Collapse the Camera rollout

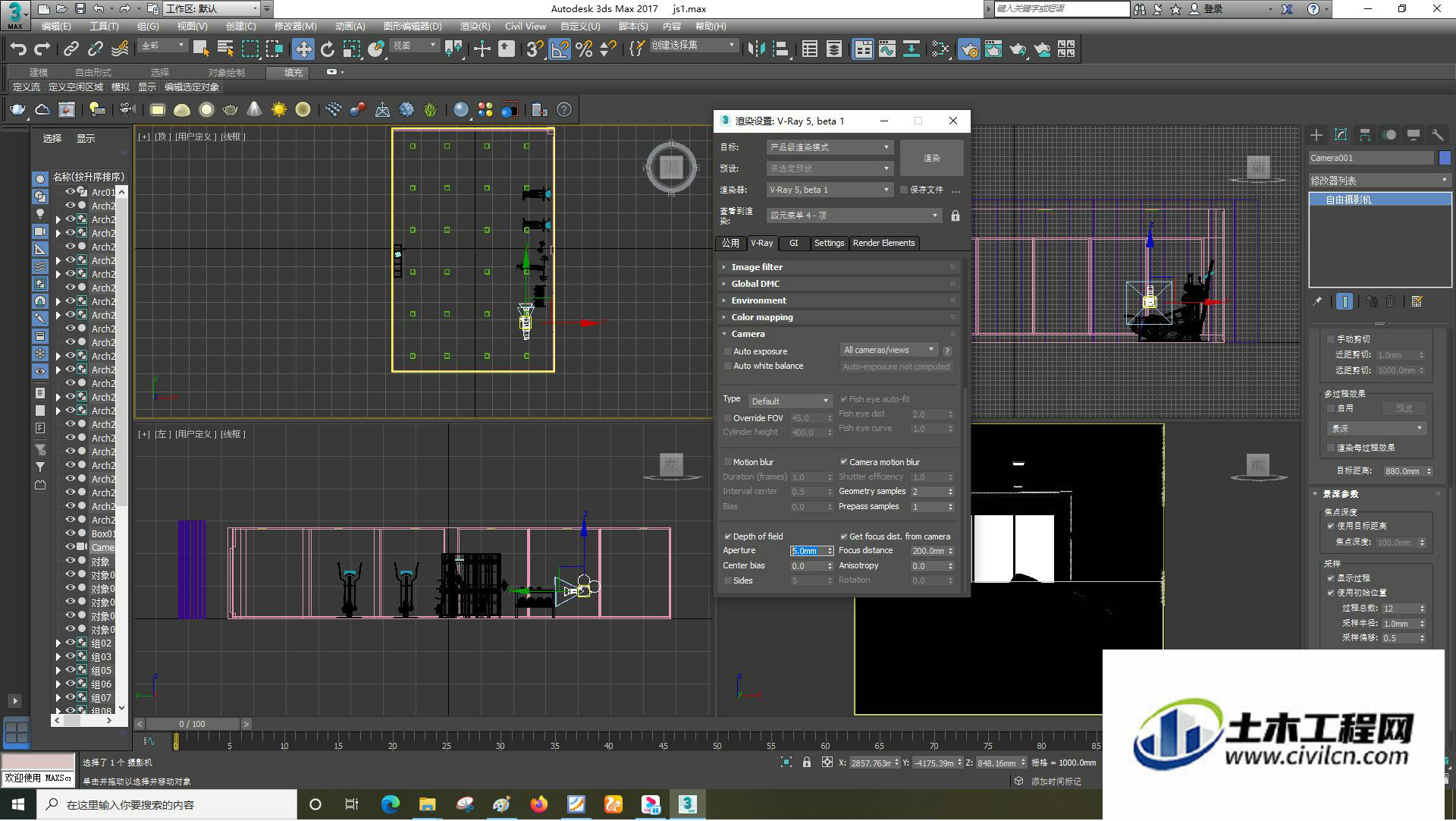[839, 334]
